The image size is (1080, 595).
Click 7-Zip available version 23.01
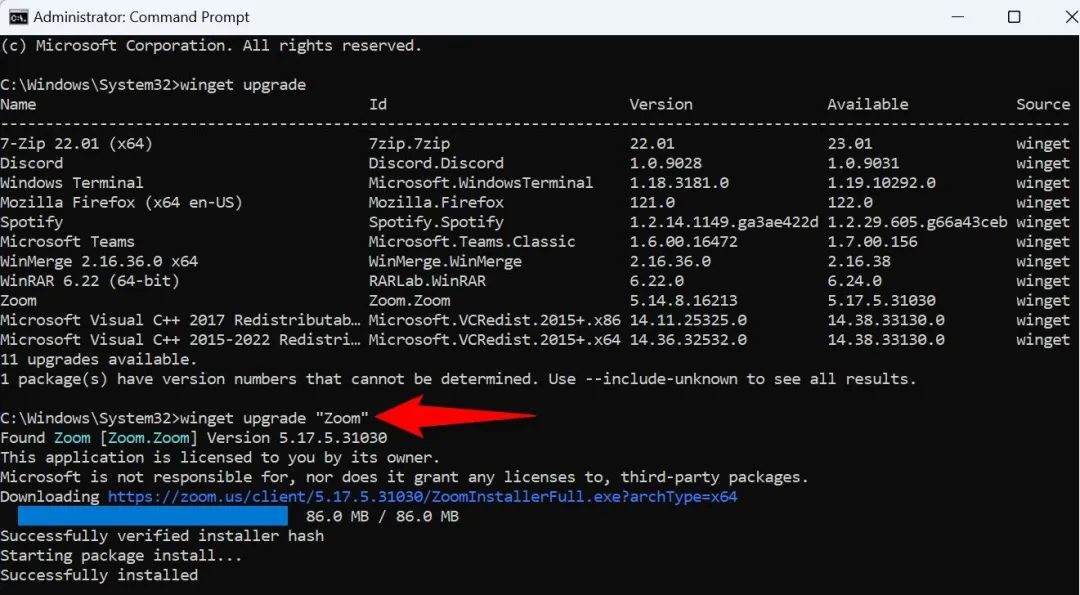pos(850,144)
